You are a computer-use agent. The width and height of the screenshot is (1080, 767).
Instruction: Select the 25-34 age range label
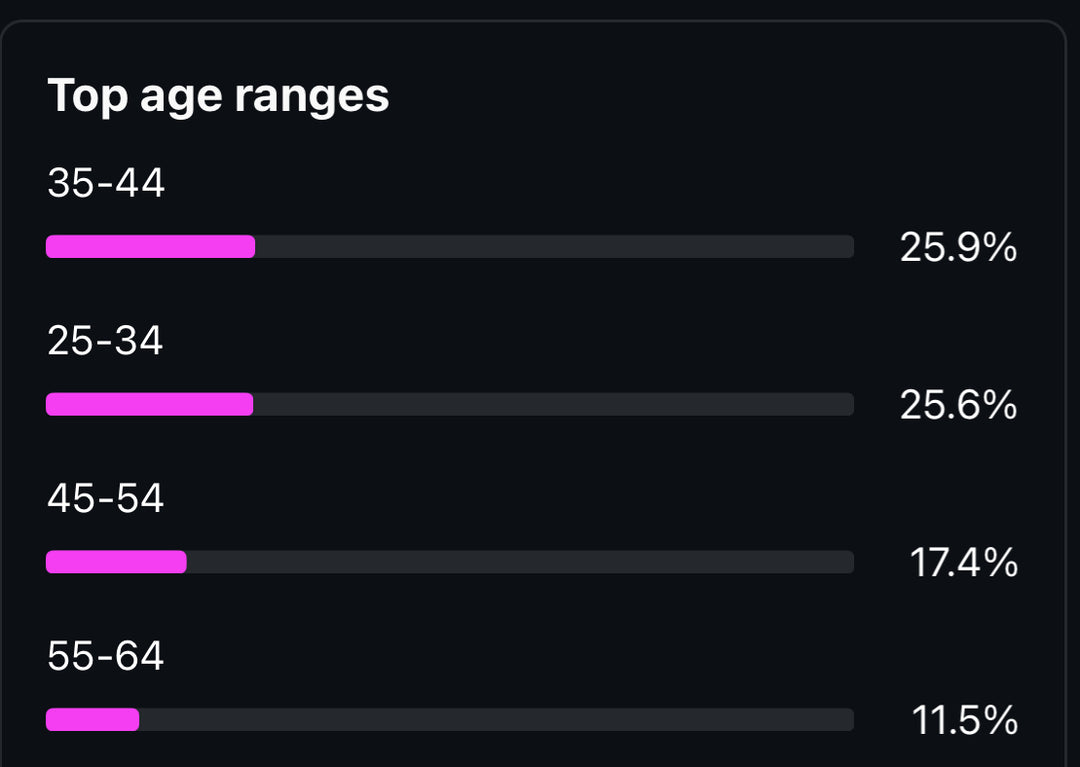pos(105,342)
